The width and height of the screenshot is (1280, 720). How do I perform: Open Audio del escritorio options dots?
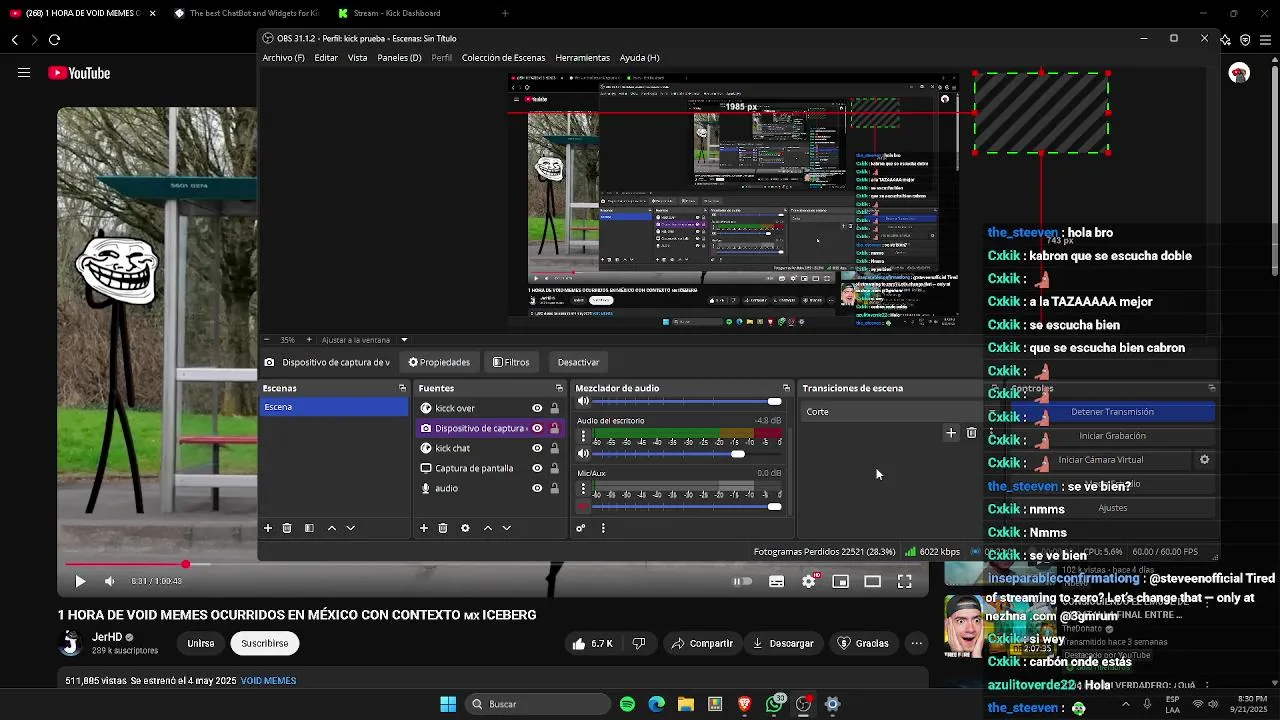pos(583,437)
